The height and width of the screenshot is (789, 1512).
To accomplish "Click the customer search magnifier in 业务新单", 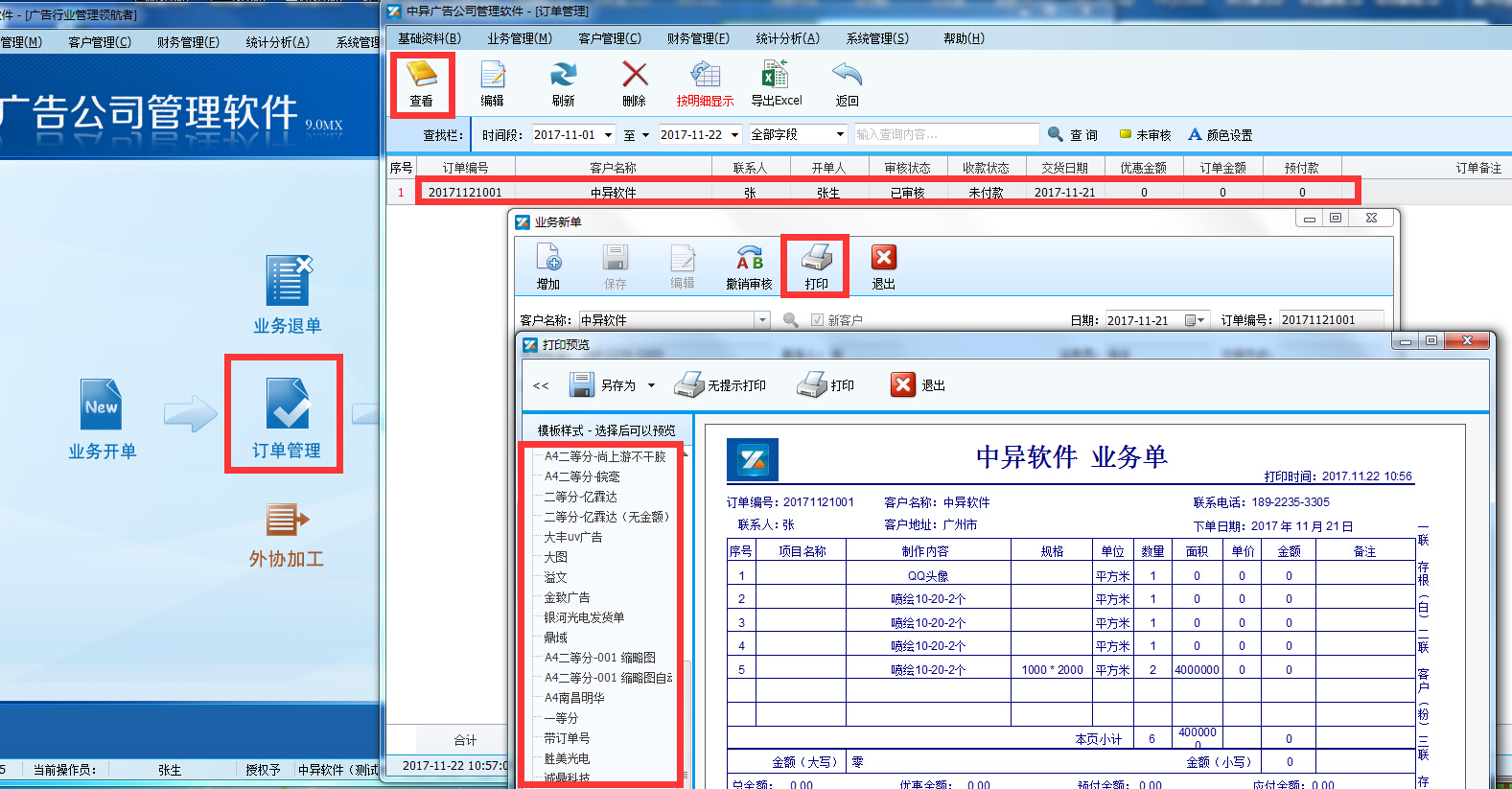I will coord(791,320).
